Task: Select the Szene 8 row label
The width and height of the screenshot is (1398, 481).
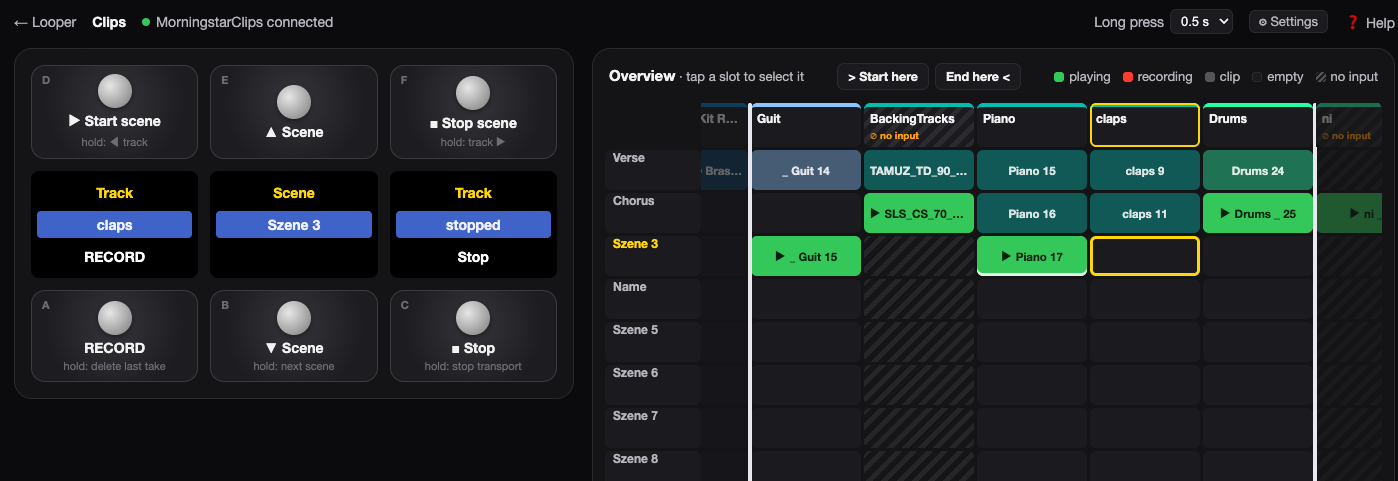Action: pos(654,466)
